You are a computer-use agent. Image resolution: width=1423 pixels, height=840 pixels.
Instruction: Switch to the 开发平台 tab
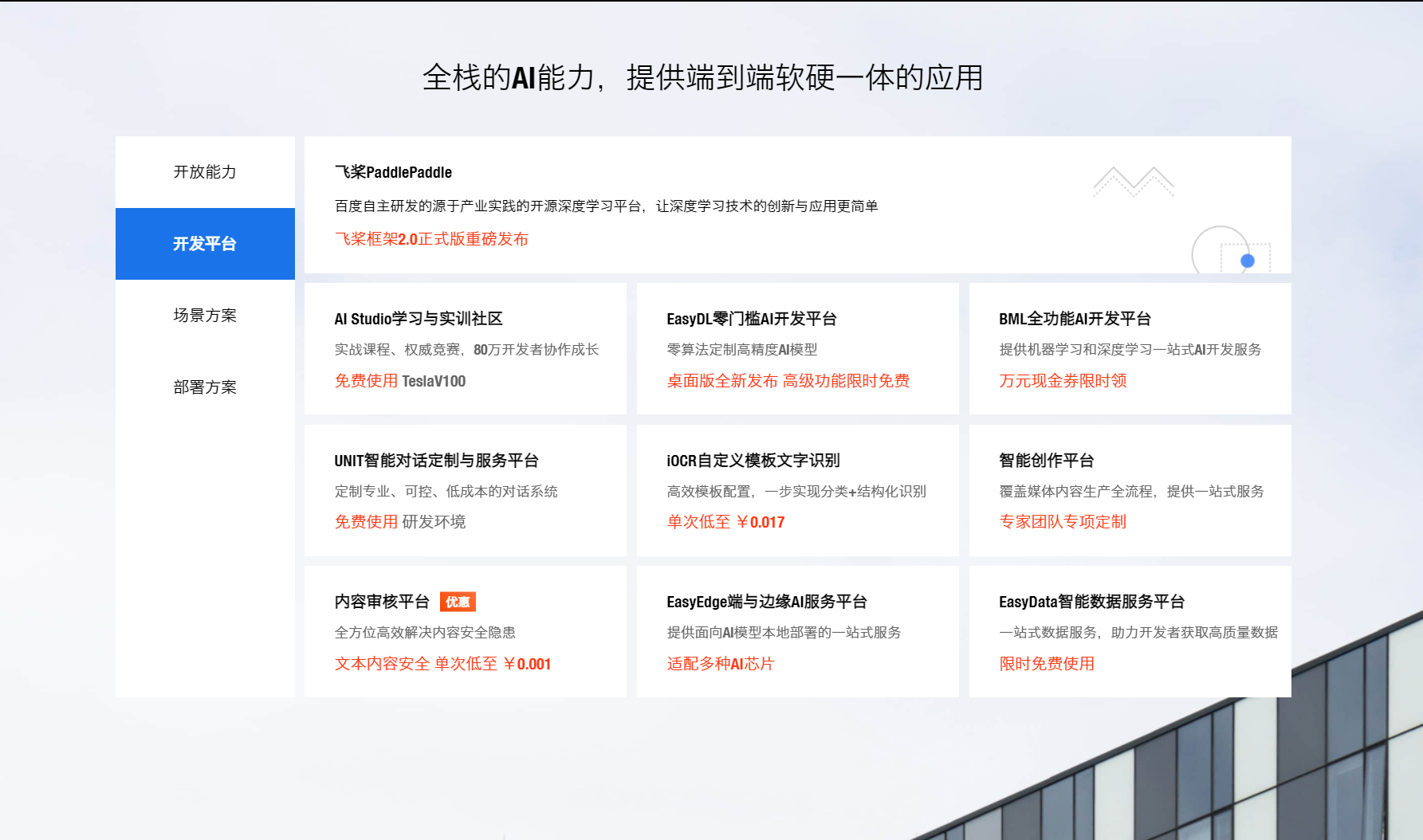tap(205, 244)
